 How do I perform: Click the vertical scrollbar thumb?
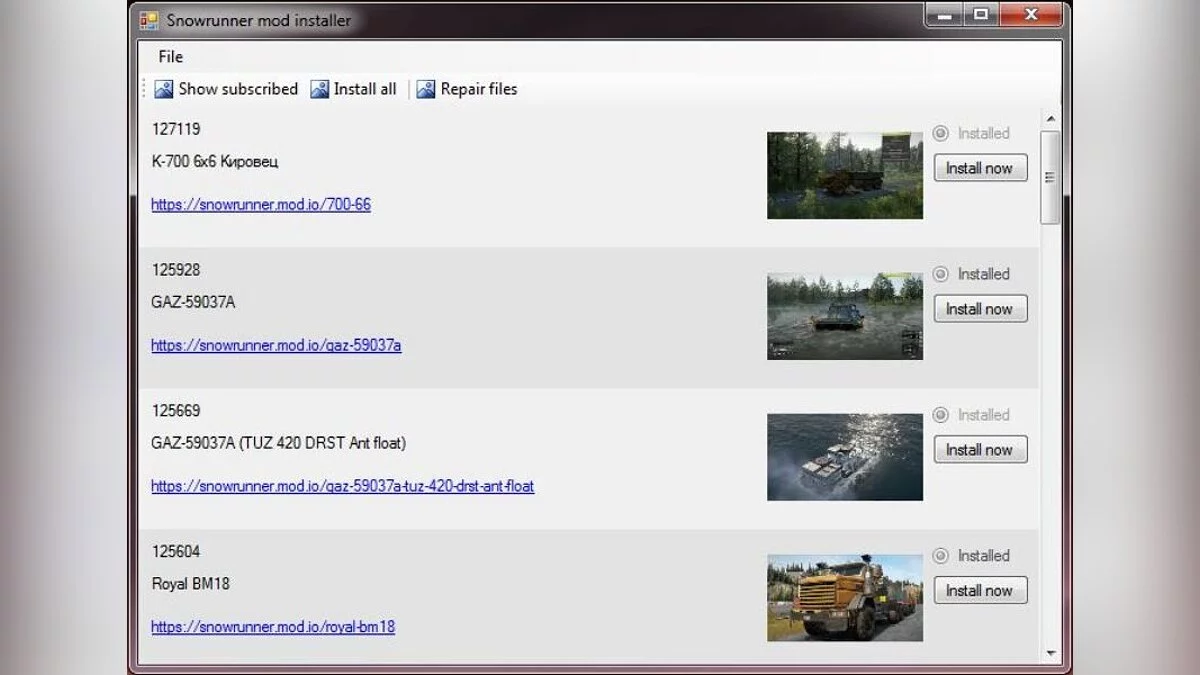1050,177
